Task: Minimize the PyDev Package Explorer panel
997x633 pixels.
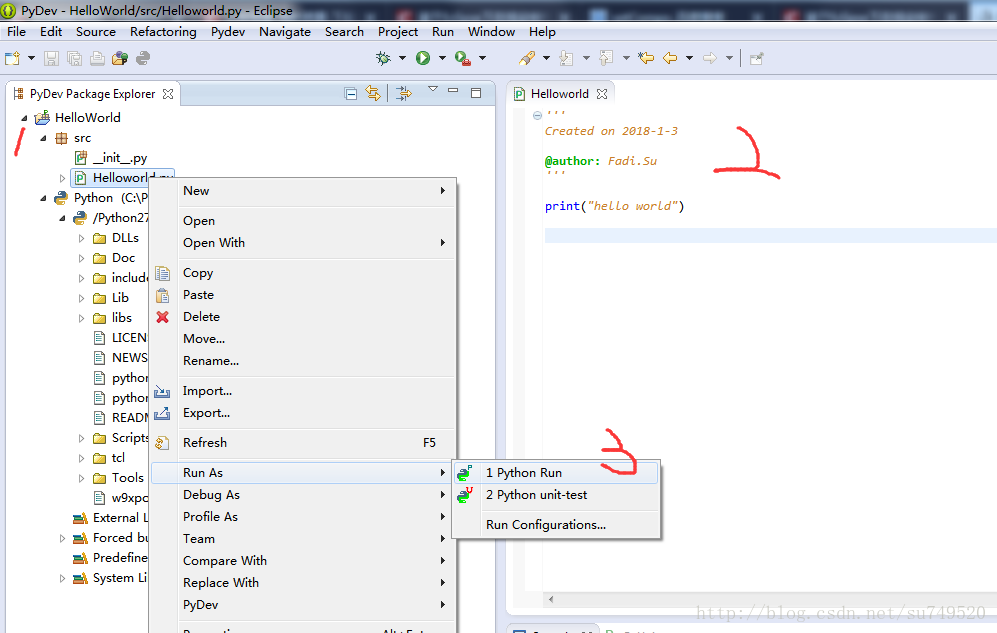Action: [x=453, y=91]
